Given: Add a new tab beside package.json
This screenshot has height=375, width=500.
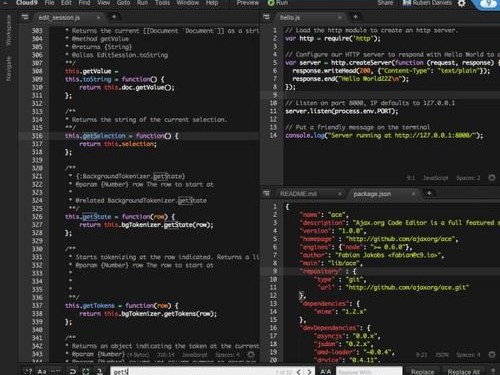Looking at the screenshot, I should tap(429, 193).
